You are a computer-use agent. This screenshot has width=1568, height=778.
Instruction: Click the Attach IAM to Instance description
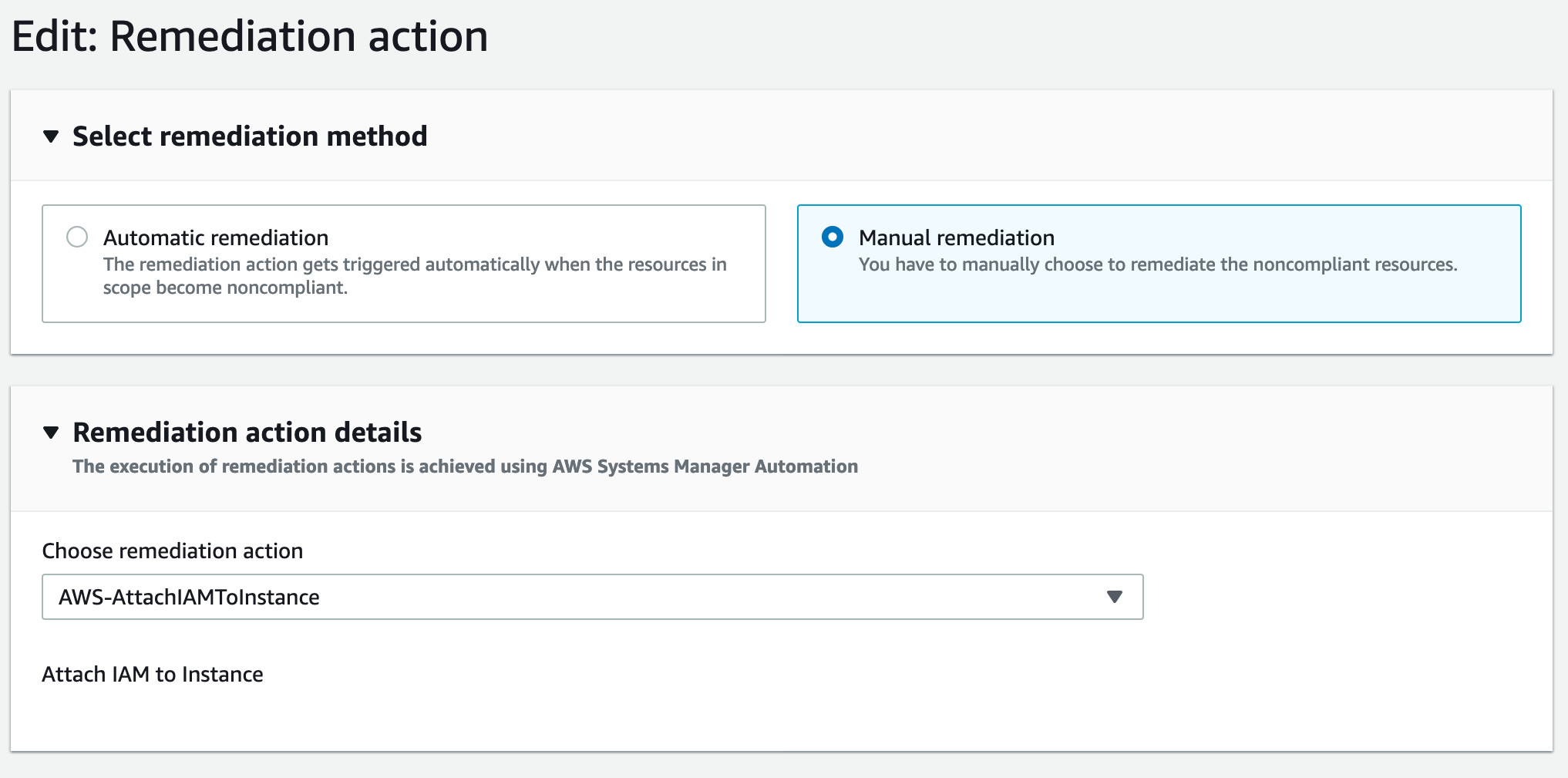tap(153, 674)
